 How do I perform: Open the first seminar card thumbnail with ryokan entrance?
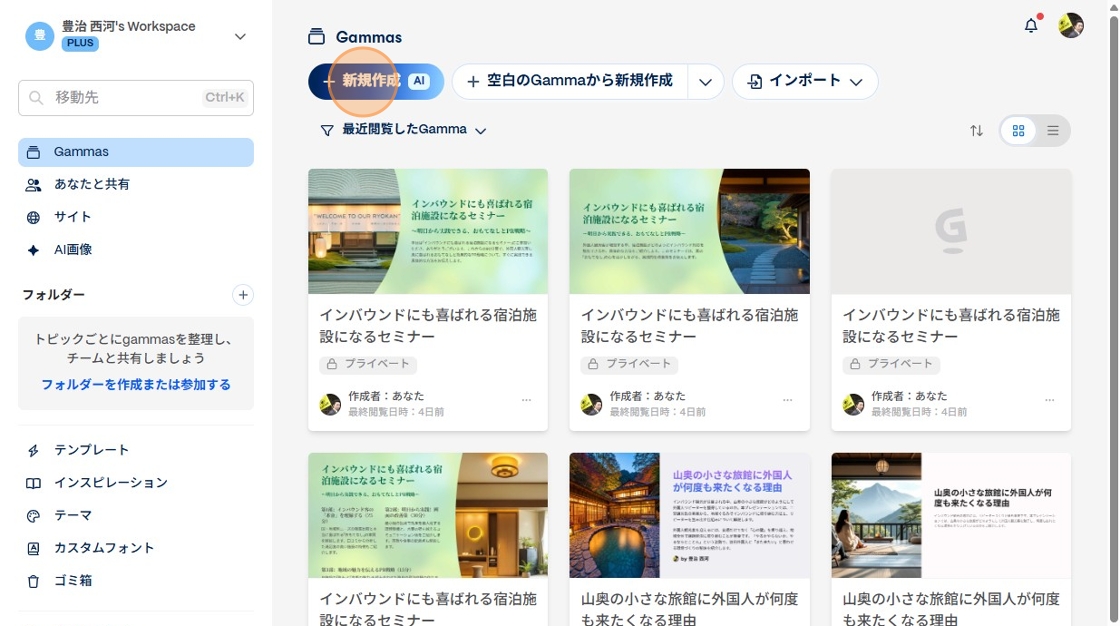pyautogui.click(x=428, y=232)
